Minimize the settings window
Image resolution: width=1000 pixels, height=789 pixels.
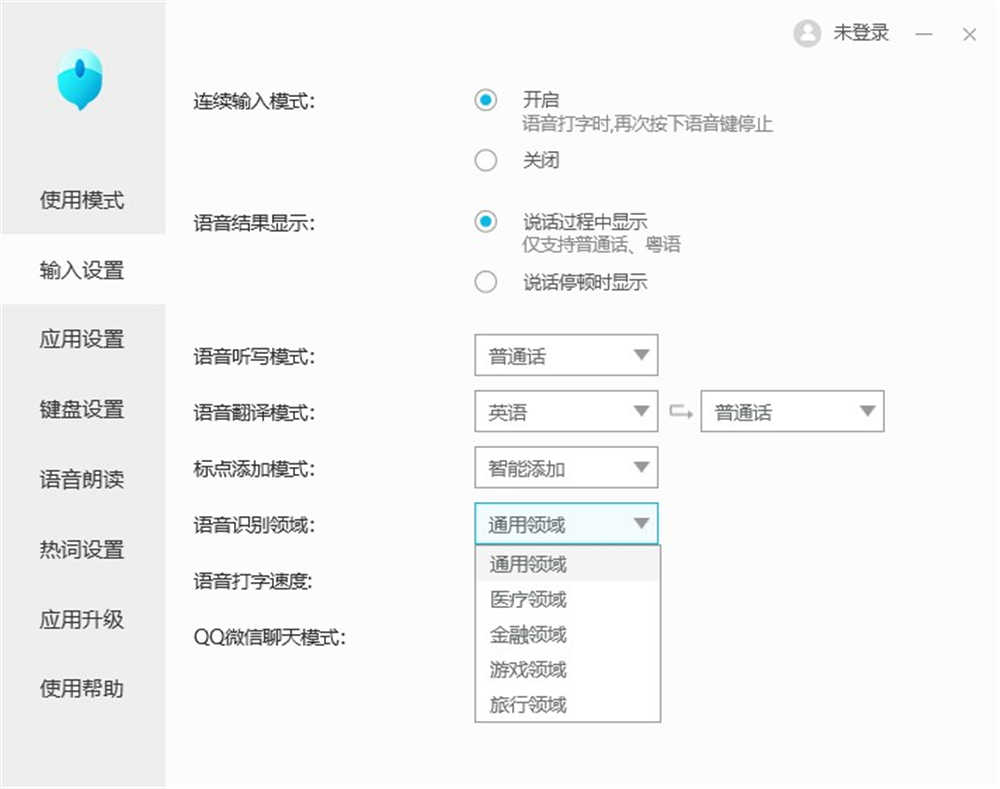pyautogui.click(x=923, y=34)
